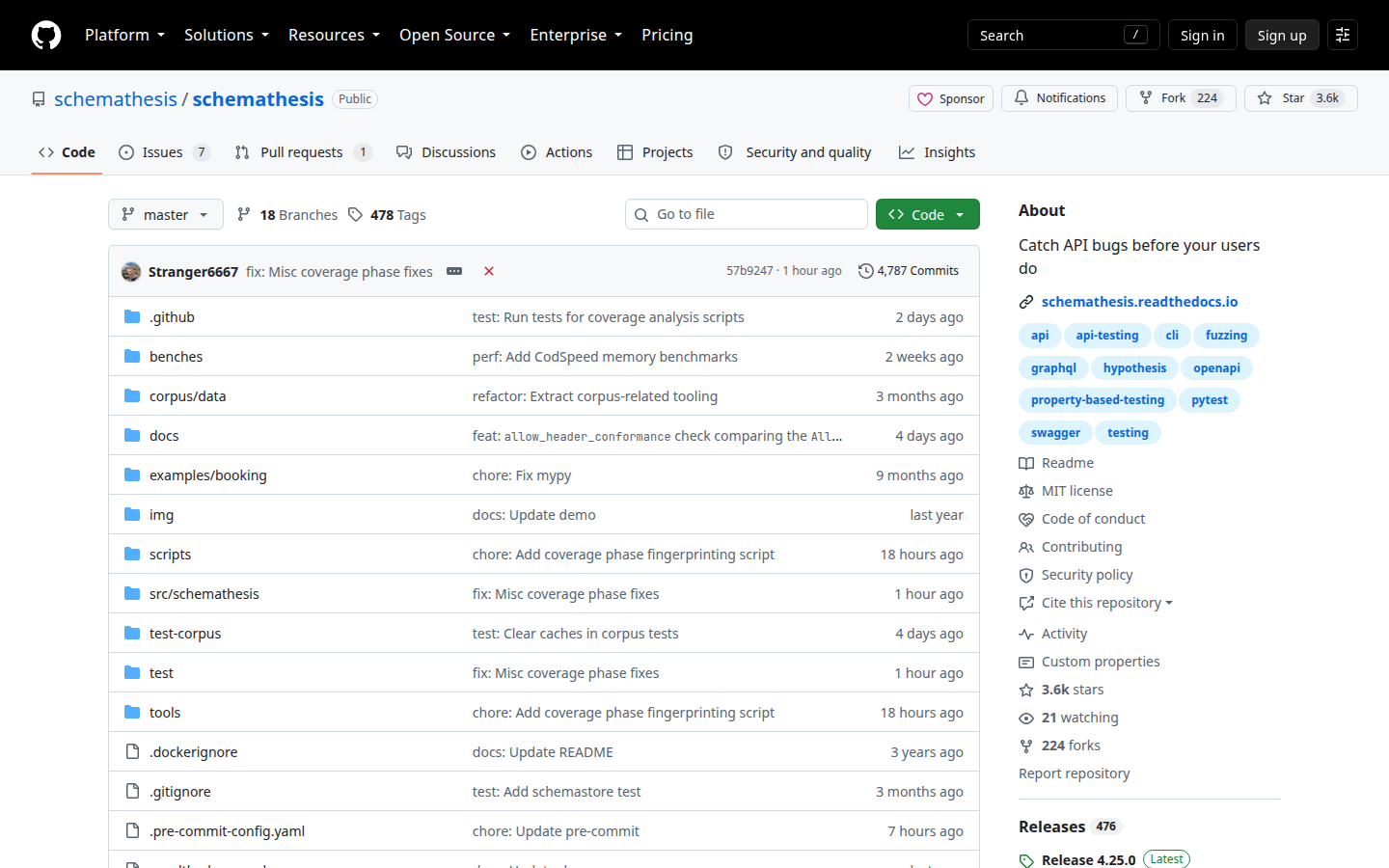Viewport: 1389px width, 868px height.
Task: Switch to the Issues tab
Action: click(x=164, y=152)
